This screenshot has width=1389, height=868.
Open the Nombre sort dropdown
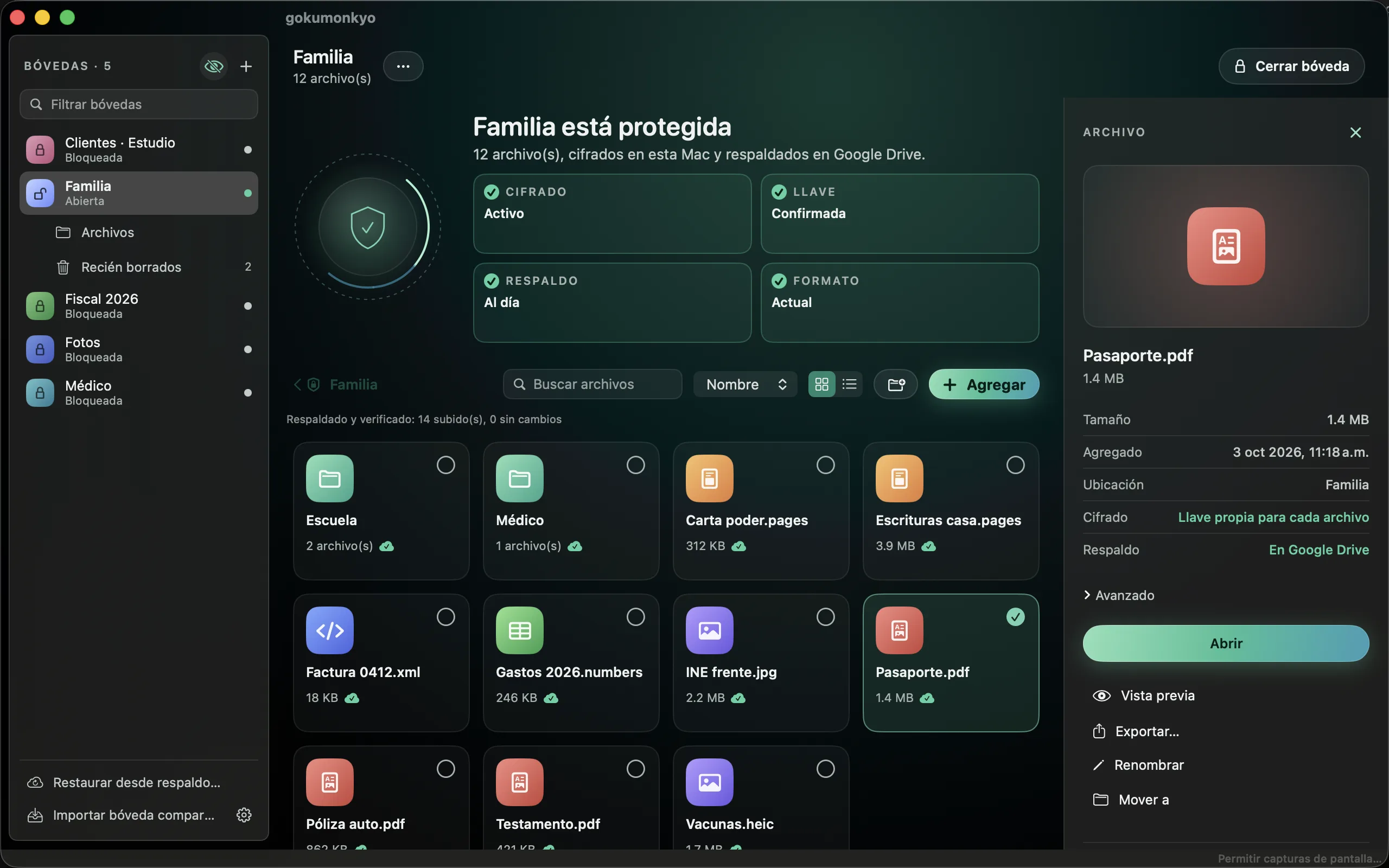745,384
